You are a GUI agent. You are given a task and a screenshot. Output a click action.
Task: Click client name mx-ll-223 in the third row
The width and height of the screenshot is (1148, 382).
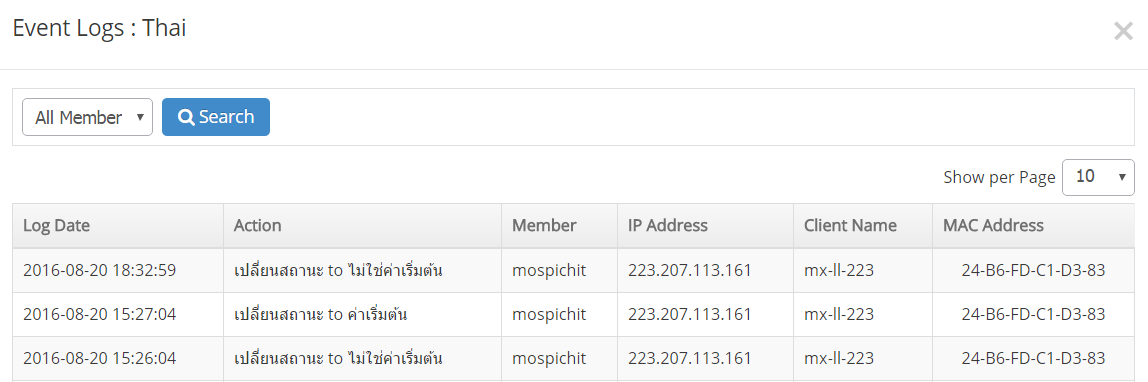pos(839,359)
